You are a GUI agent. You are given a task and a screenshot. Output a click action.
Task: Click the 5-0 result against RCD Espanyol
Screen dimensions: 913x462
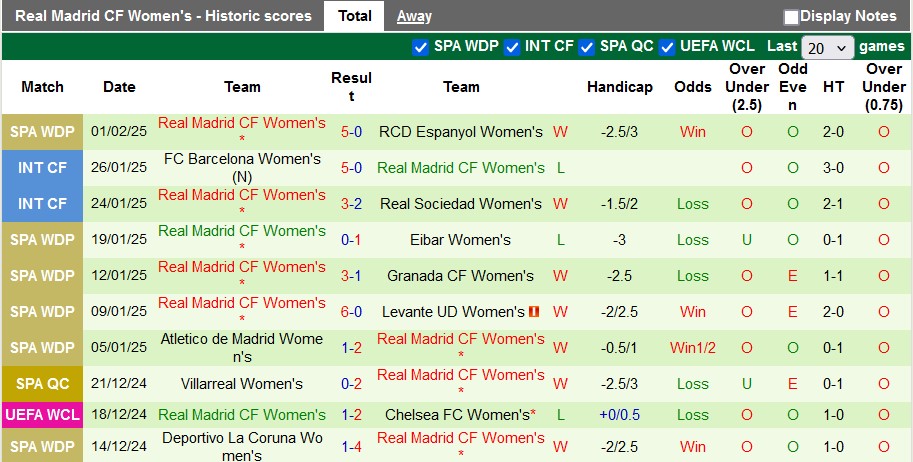click(x=351, y=132)
